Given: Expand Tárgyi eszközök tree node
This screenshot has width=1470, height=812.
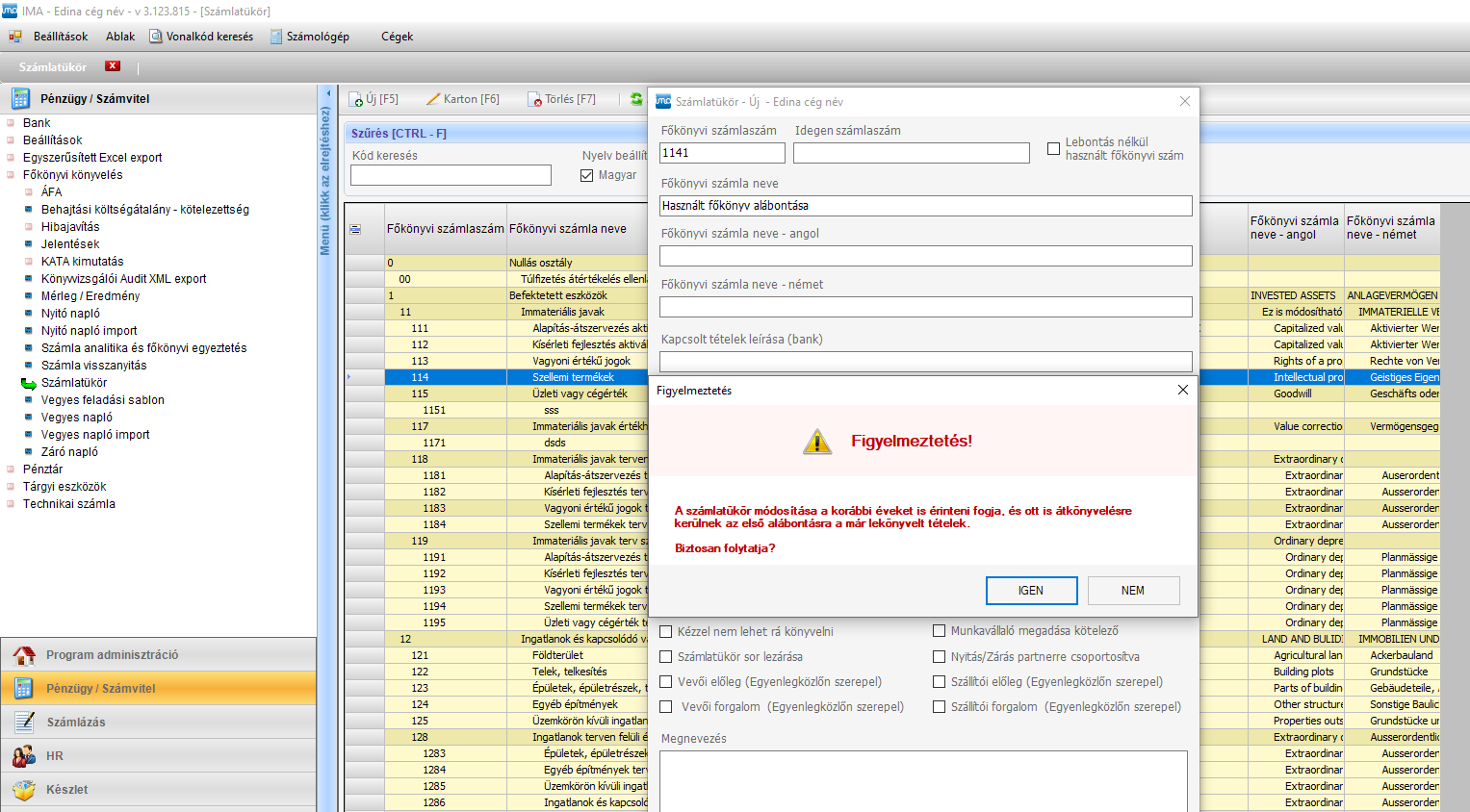Looking at the screenshot, I should tap(11, 487).
